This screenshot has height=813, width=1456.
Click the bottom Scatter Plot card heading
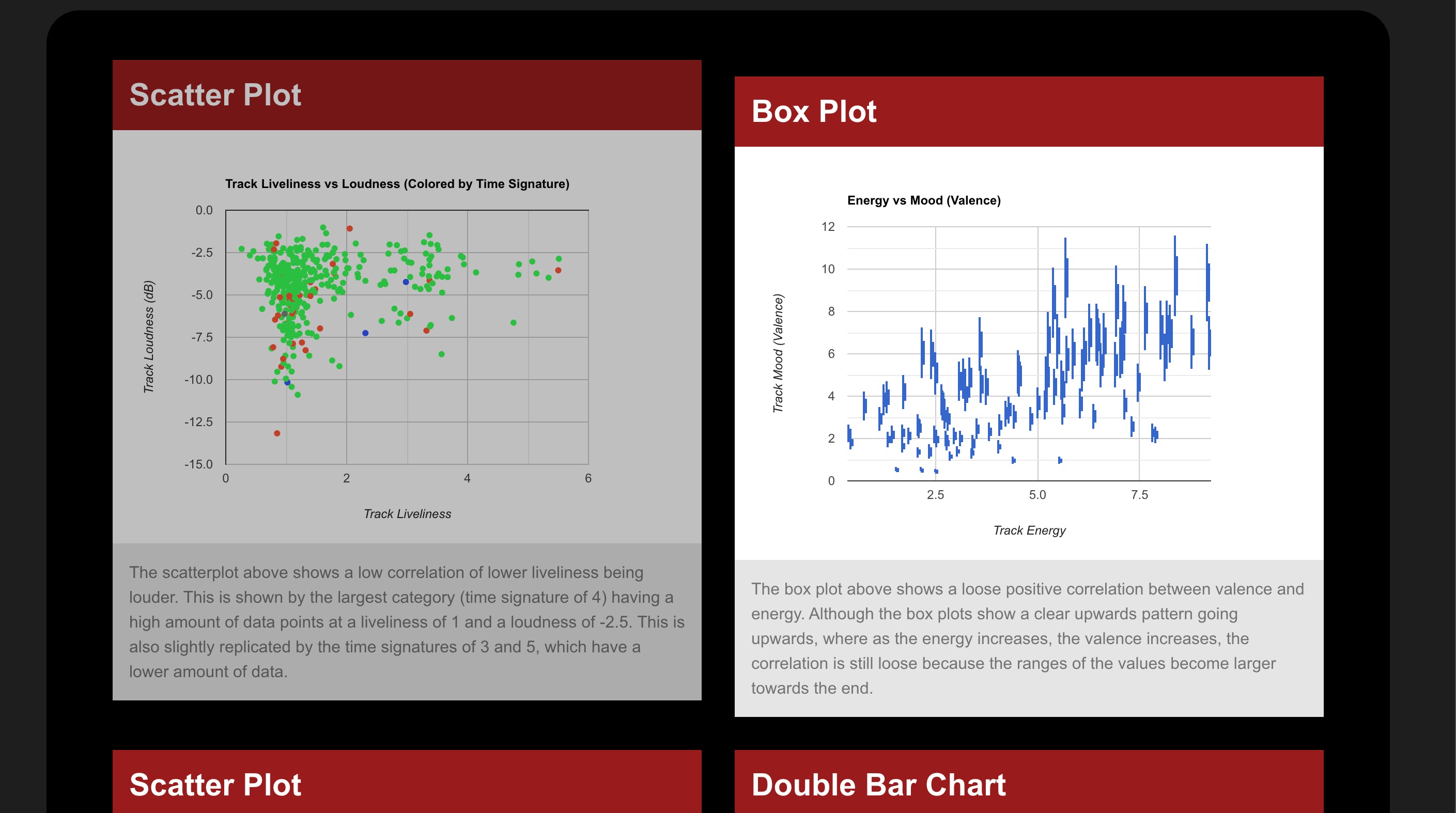215,785
